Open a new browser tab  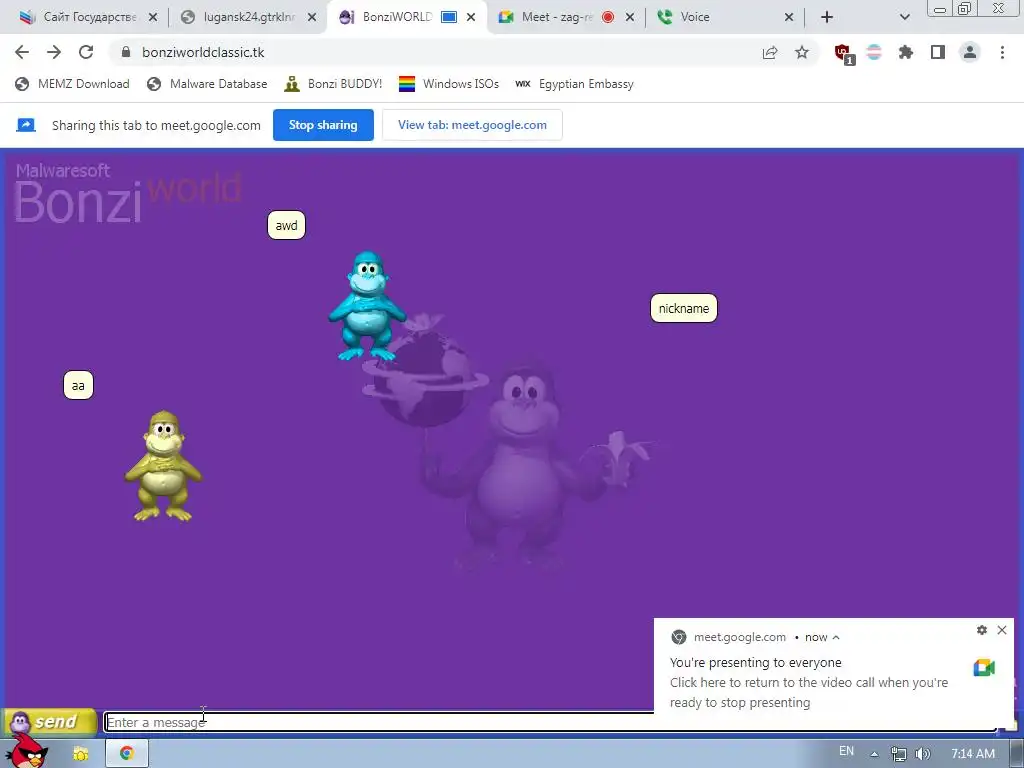pyautogui.click(x=827, y=17)
